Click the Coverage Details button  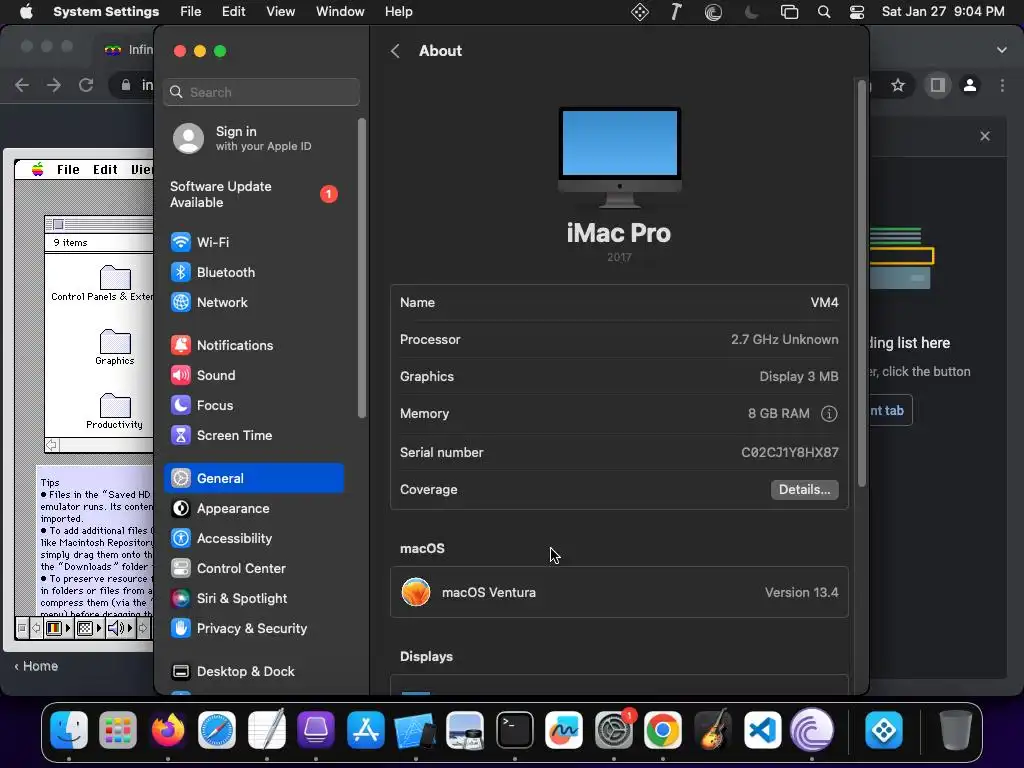point(805,490)
